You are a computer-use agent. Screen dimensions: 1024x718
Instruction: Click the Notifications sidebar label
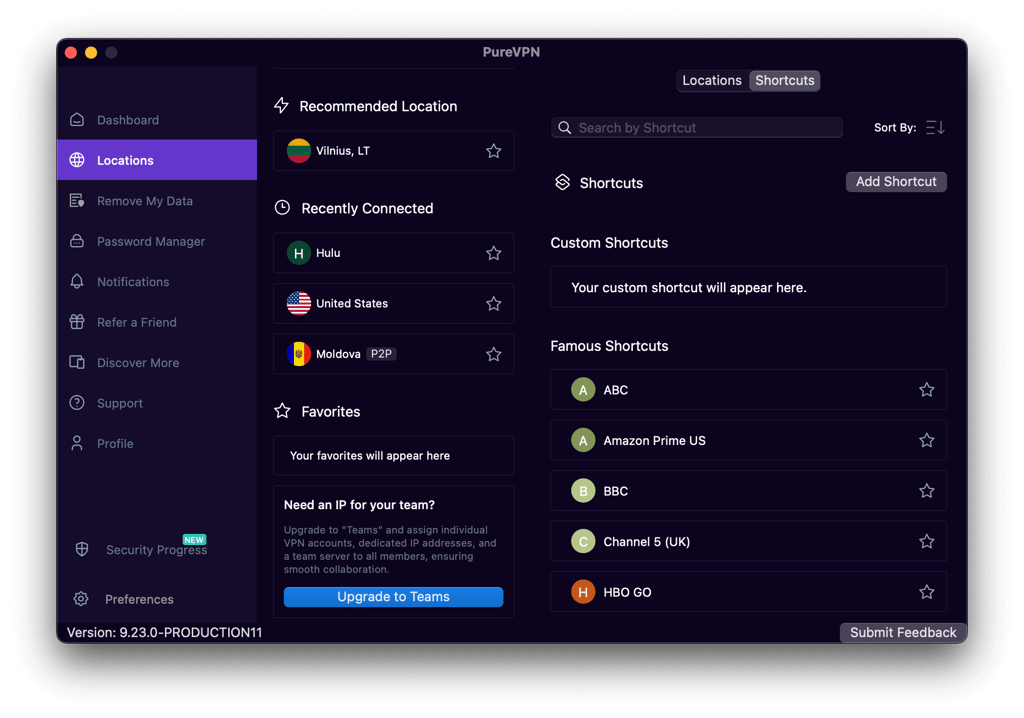(133, 282)
